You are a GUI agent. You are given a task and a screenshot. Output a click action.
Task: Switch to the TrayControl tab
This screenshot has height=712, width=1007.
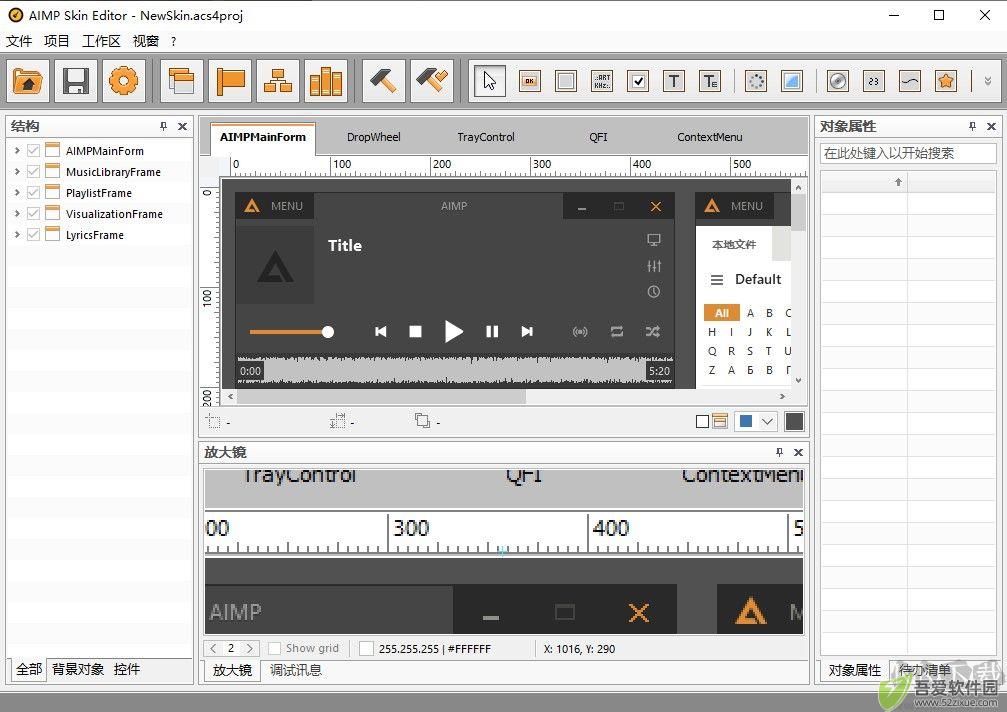pos(486,137)
